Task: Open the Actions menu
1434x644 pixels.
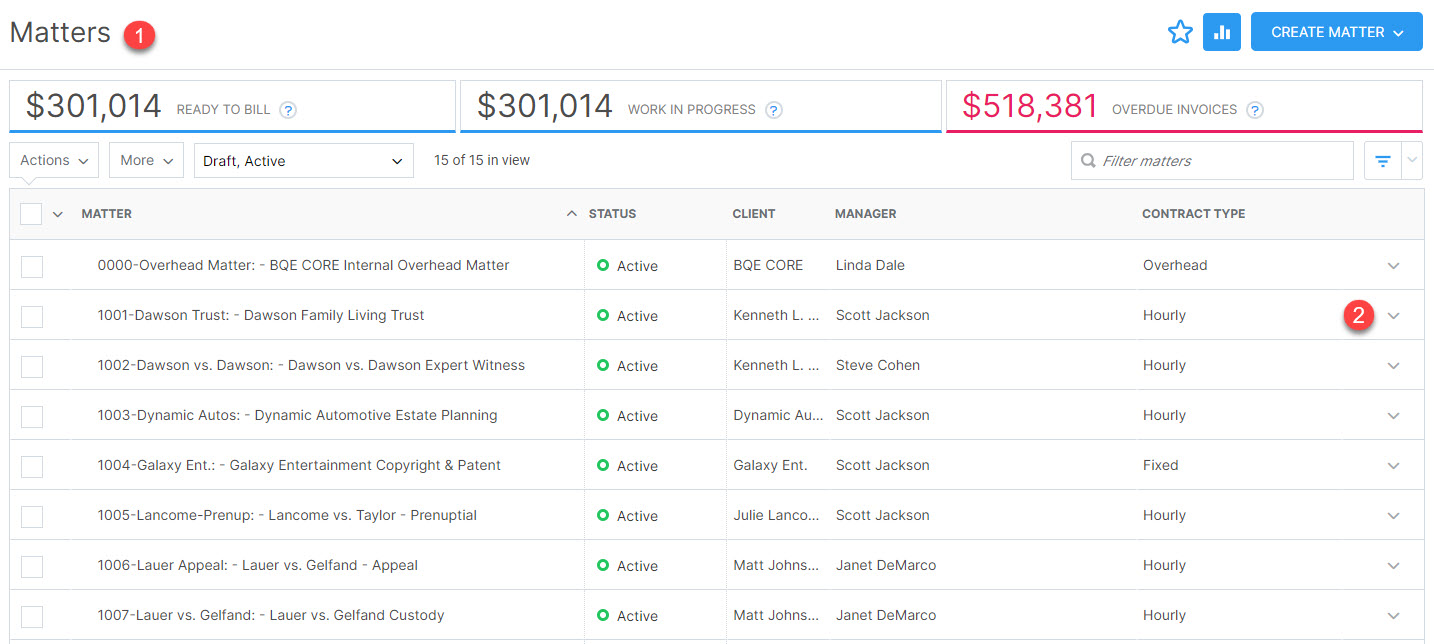Action: 54,161
